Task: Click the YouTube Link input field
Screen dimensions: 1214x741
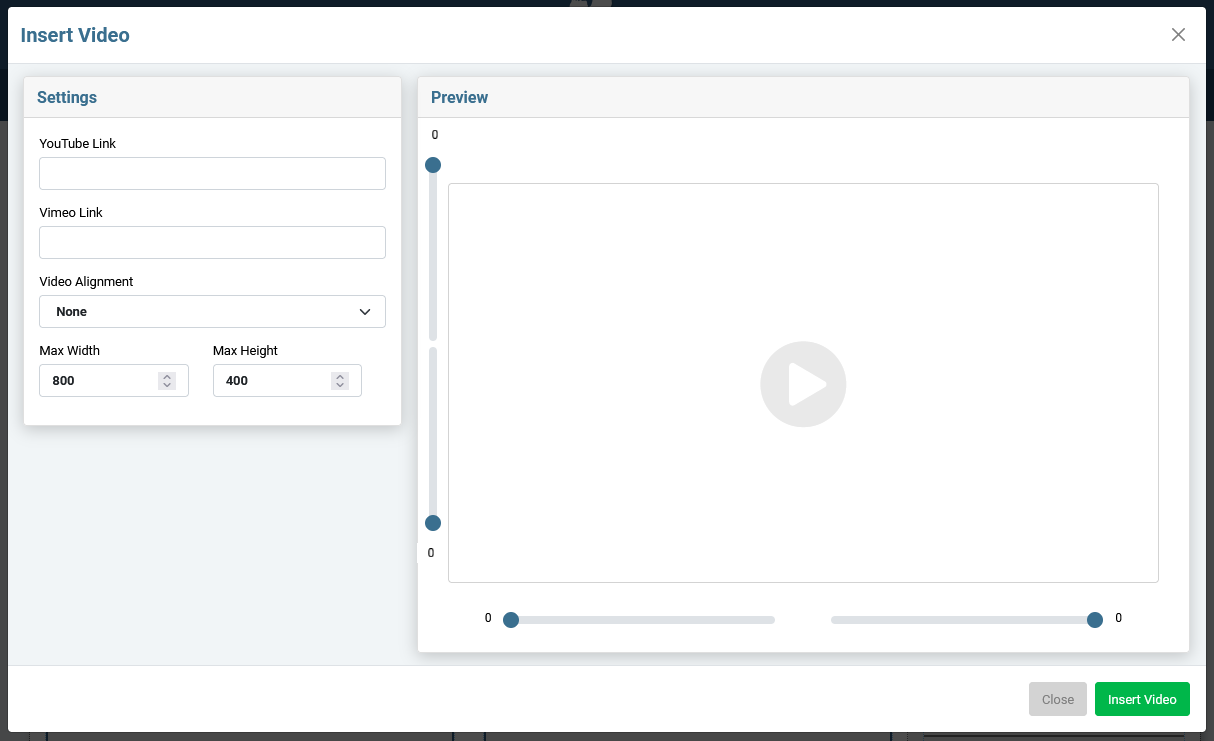Action: (x=212, y=173)
